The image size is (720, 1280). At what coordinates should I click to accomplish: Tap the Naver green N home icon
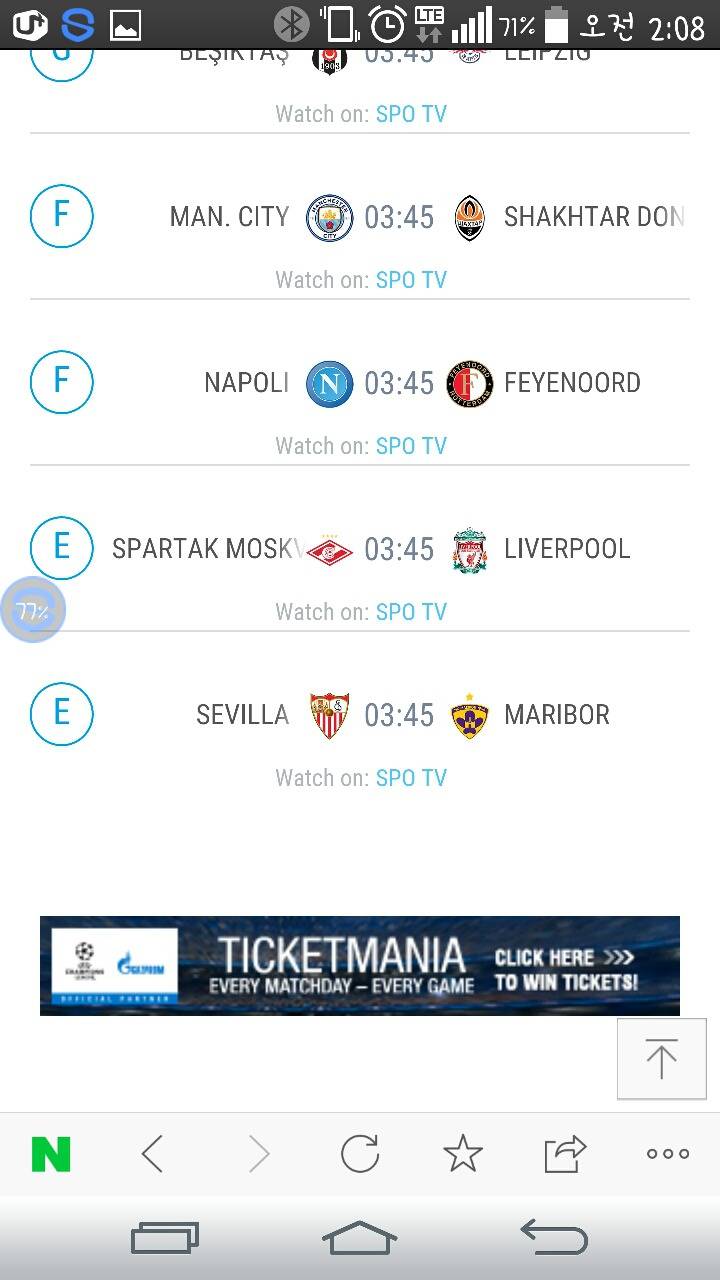tap(51, 1155)
